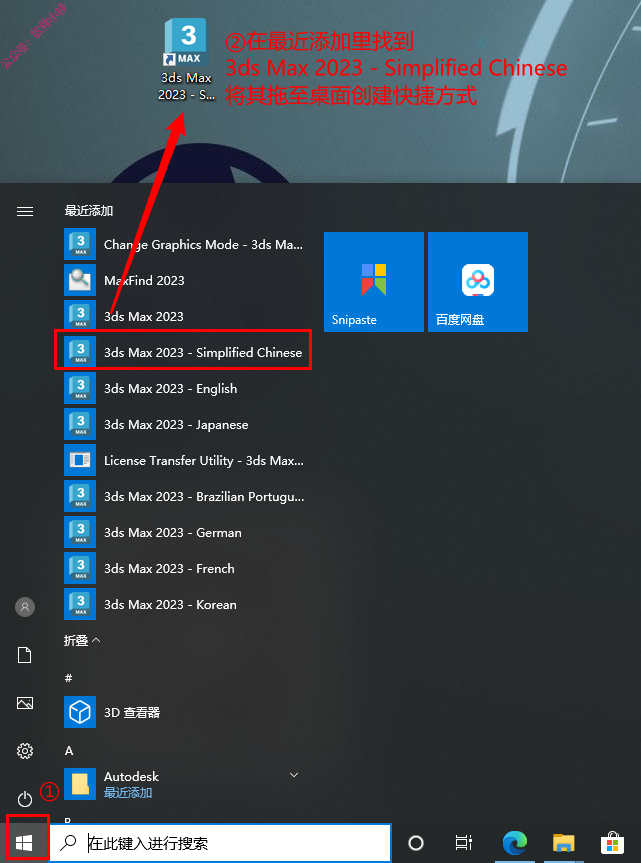Click the License Transfer Utility icon
This screenshot has width=641, height=863.
(80, 460)
